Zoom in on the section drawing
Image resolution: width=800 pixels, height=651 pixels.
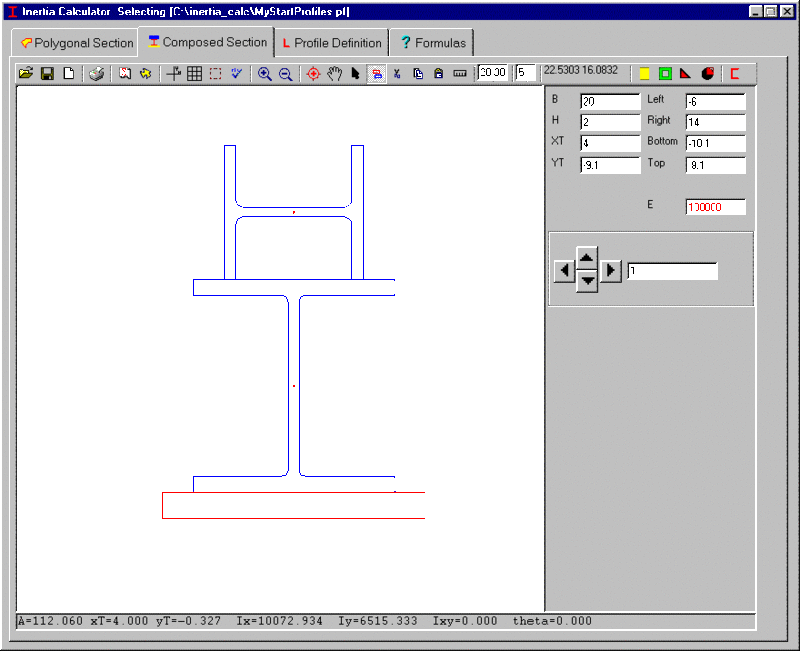[264, 72]
